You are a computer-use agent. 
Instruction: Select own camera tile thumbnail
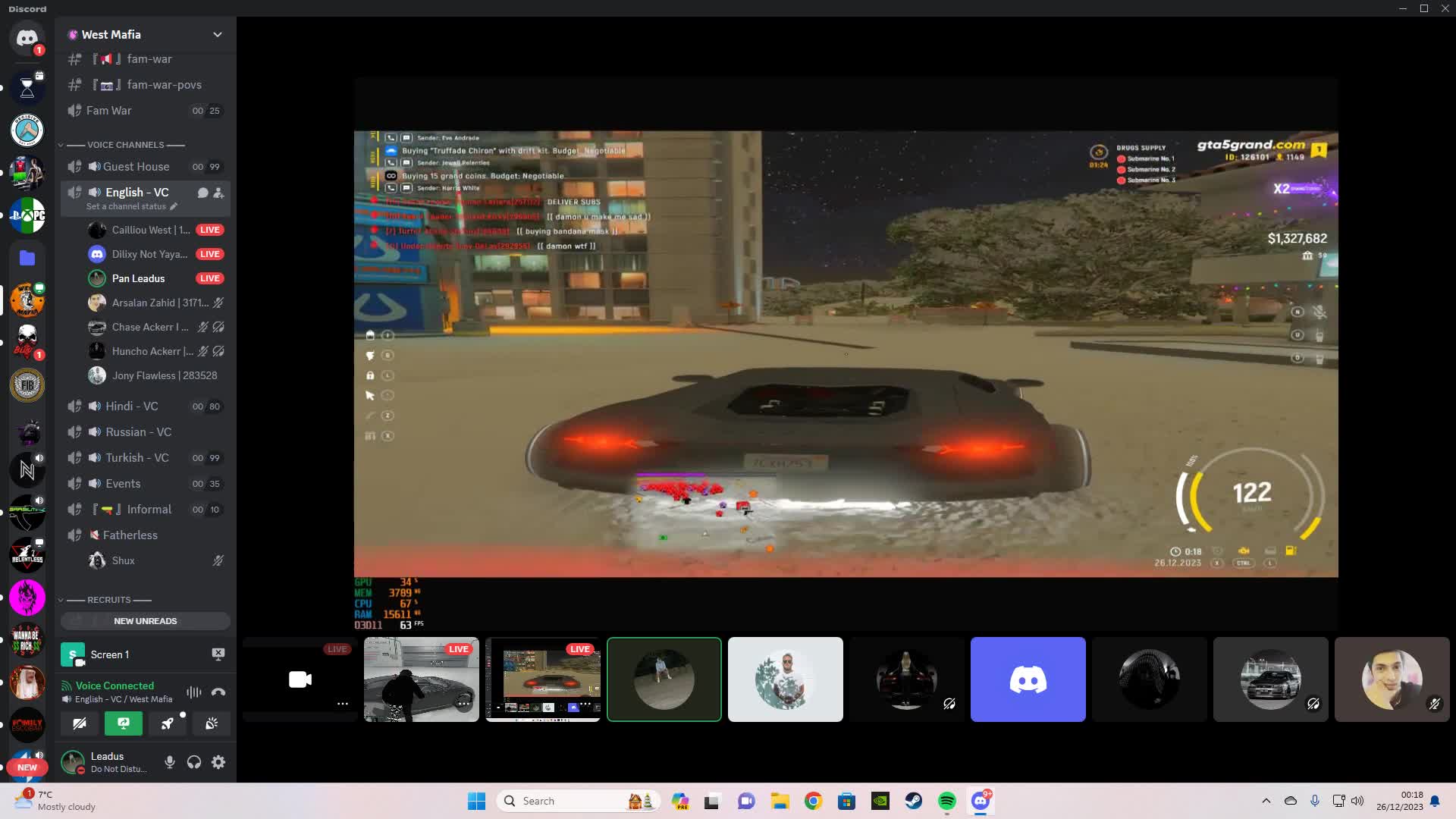(300, 679)
